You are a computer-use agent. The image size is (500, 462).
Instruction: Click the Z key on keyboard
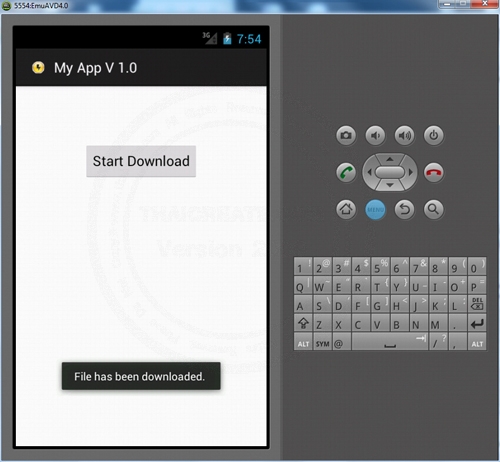322,323
